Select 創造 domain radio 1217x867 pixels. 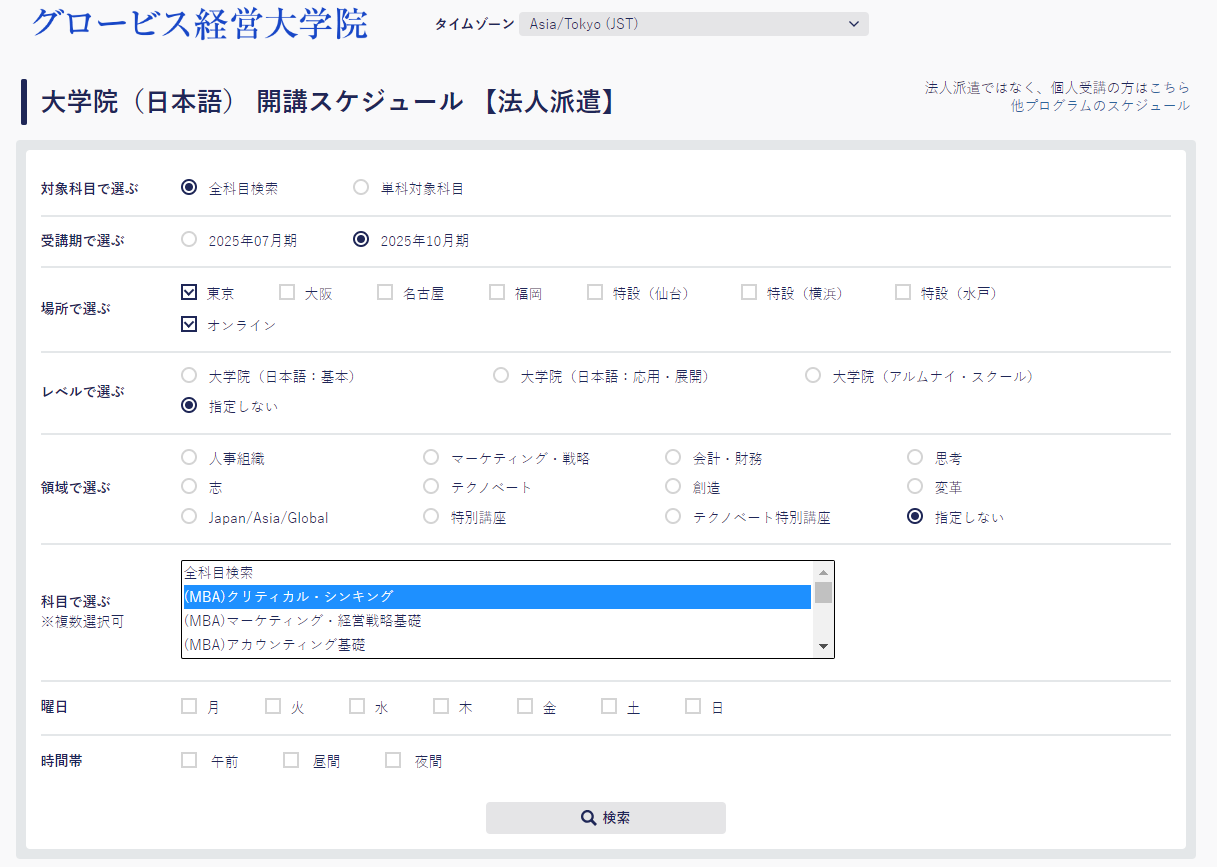tap(673, 486)
